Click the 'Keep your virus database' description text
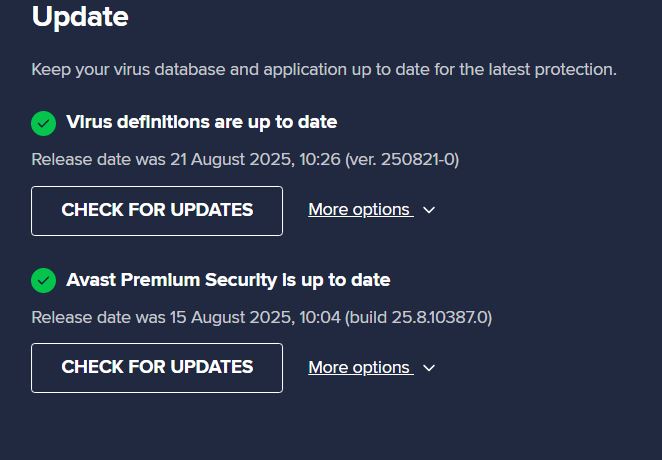This screenshot has height=460, width=662. click(324, 70)
